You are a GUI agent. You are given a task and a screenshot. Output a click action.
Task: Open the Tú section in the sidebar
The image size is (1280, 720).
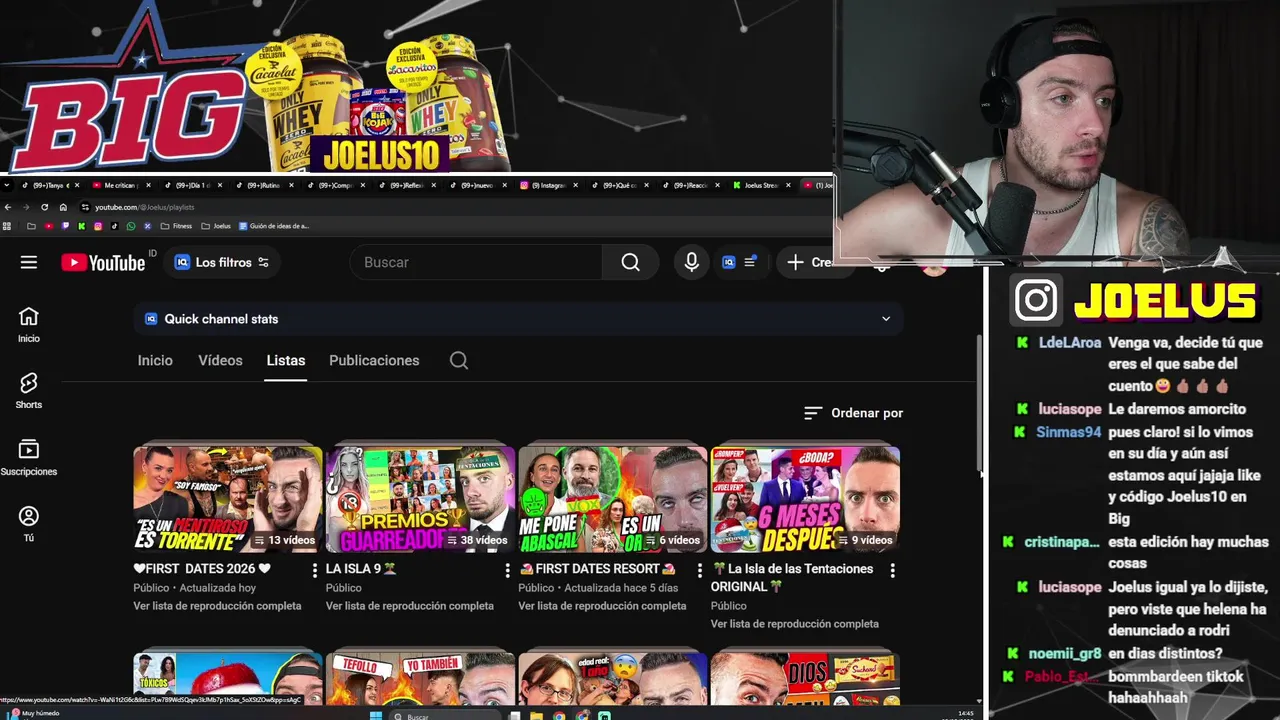[28, 524]
